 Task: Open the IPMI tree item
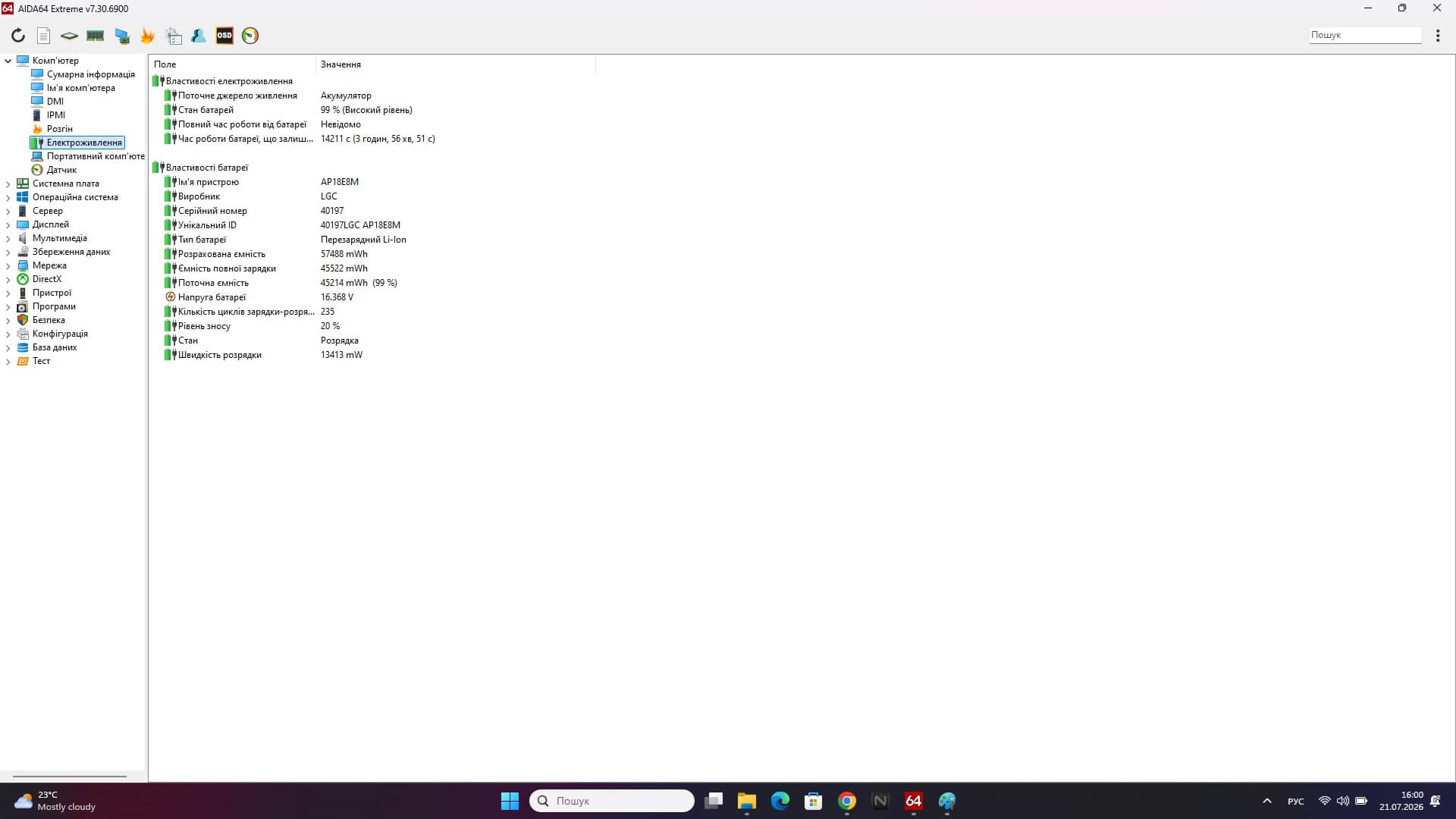tap(55, 115)
